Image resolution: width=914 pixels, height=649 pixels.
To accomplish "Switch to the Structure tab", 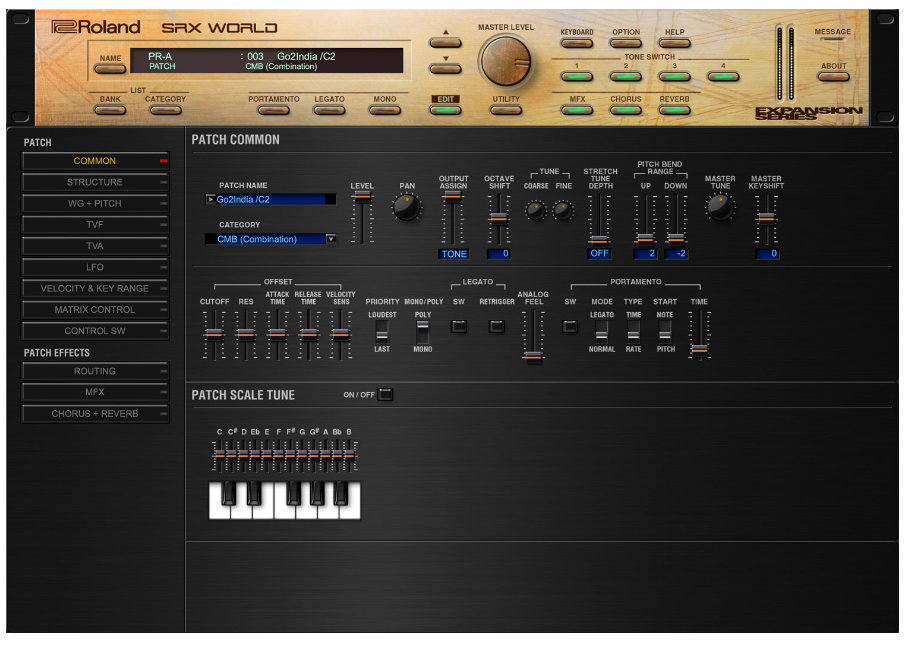I will coord(95,183).
